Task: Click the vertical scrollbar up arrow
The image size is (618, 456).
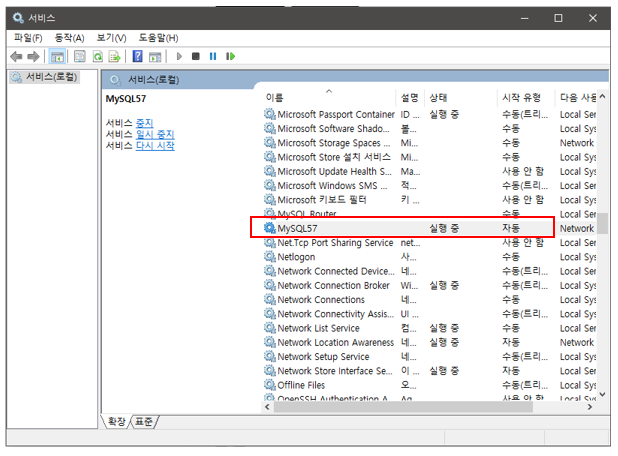Action: [x=603, y=97]
